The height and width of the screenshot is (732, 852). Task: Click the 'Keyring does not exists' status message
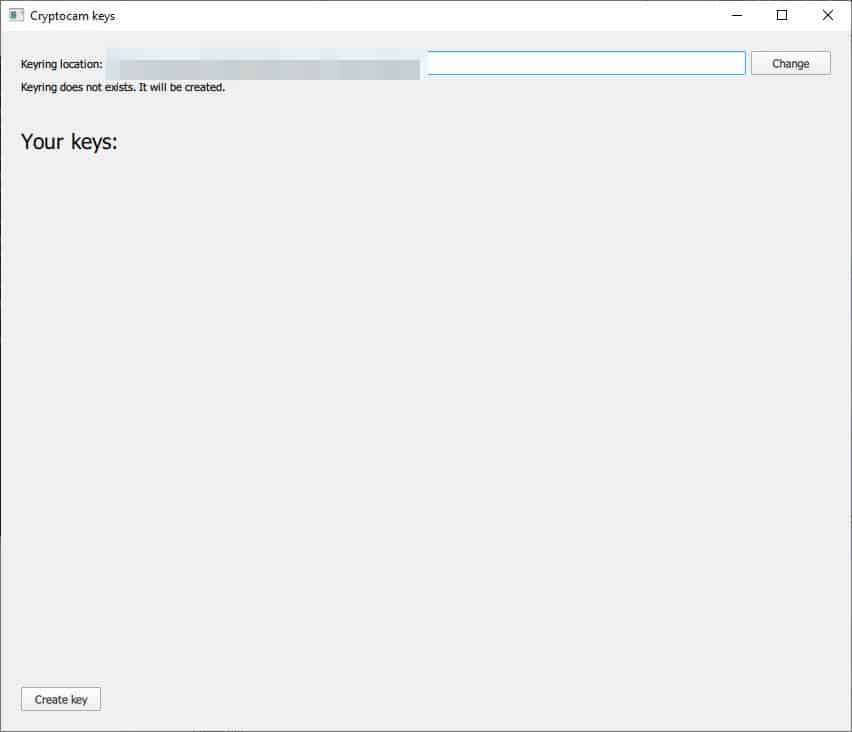click(123, 87)
